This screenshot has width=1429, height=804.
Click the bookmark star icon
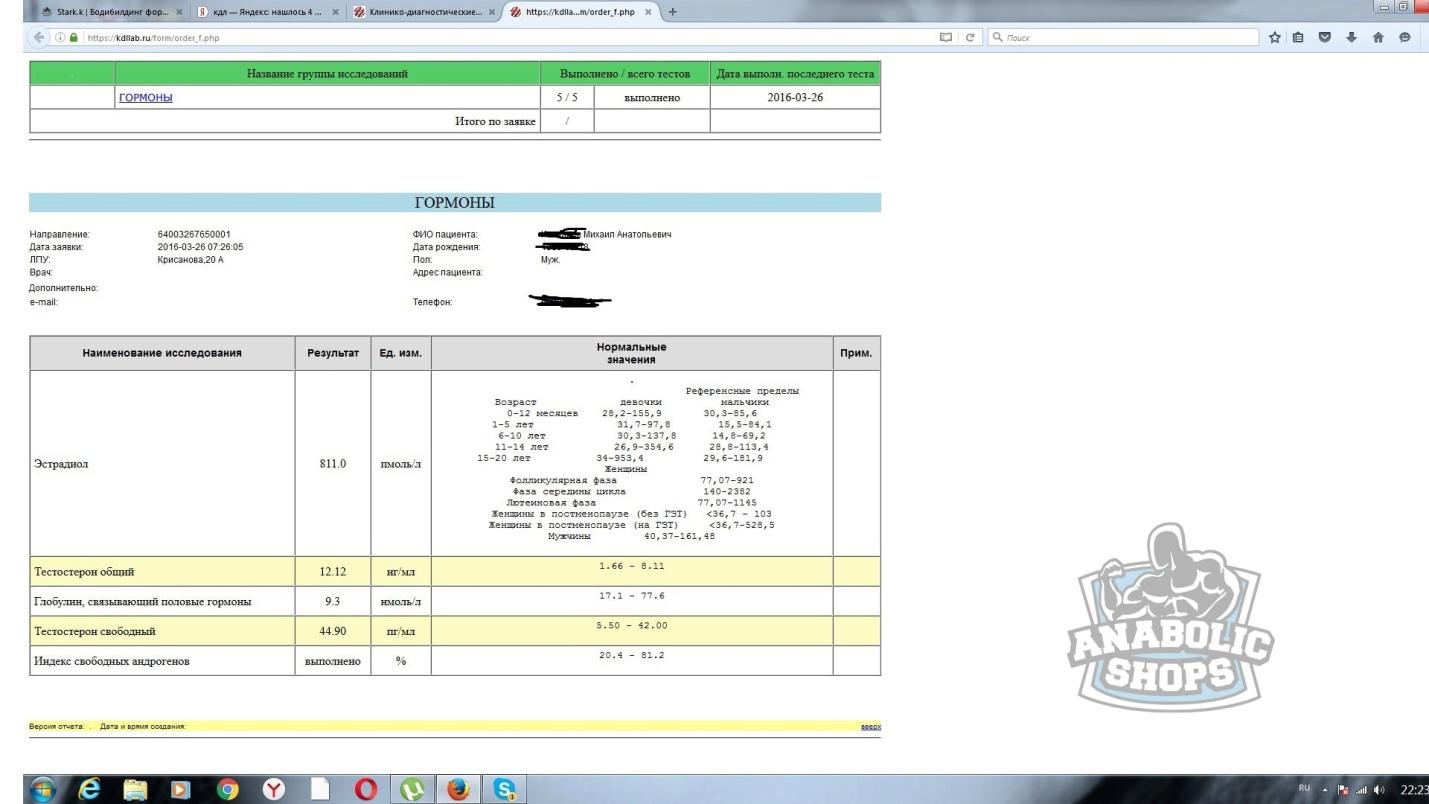[1276, 38]
